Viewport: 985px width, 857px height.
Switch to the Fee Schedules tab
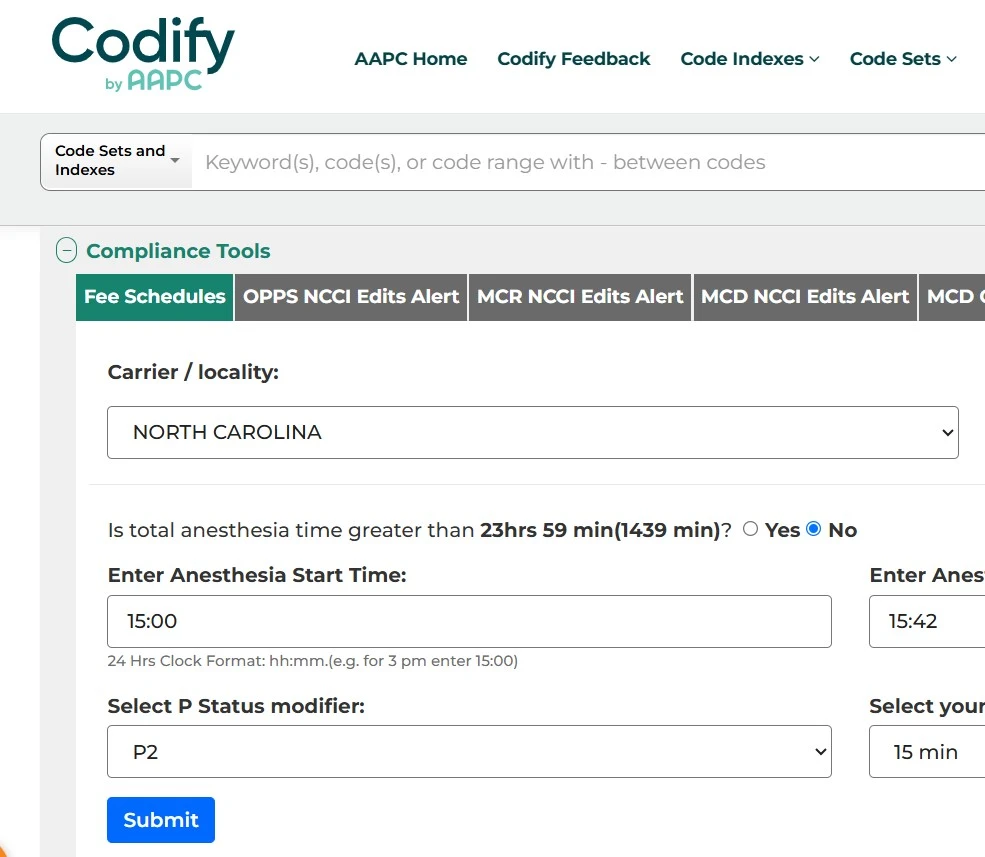[x=155, y=297]
